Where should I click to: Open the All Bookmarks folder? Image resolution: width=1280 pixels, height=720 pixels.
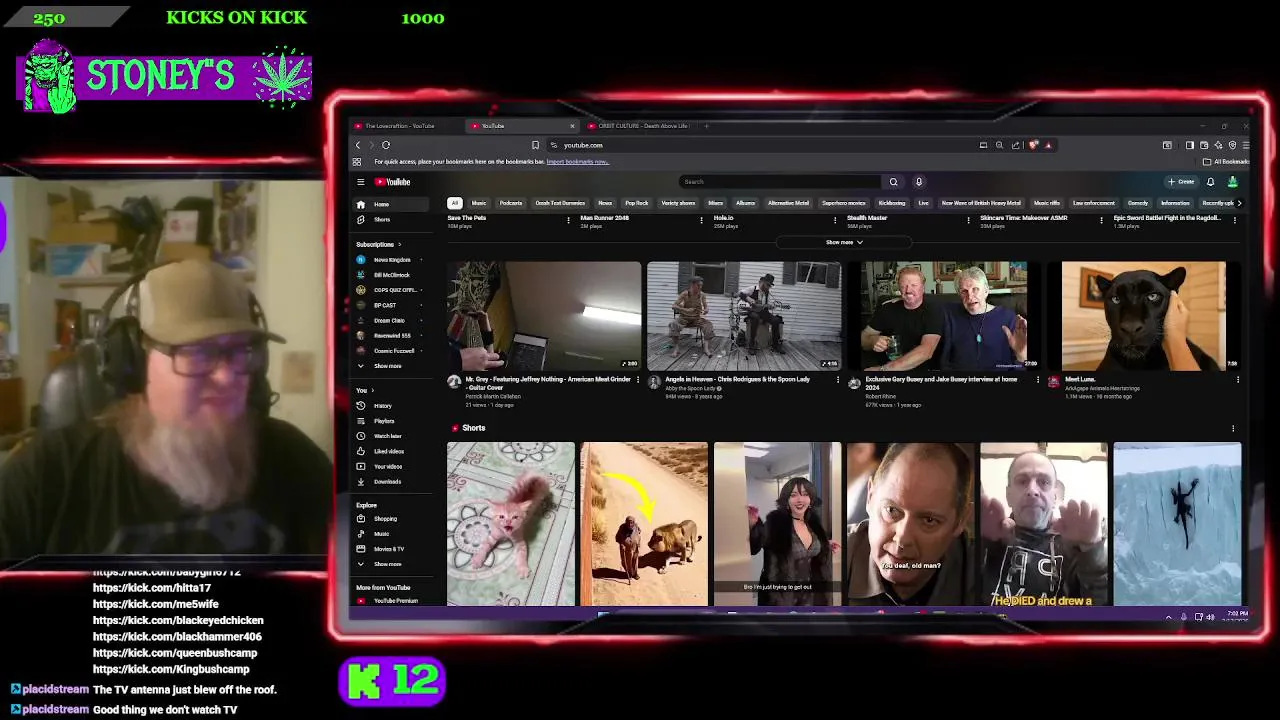[1227, 162]
